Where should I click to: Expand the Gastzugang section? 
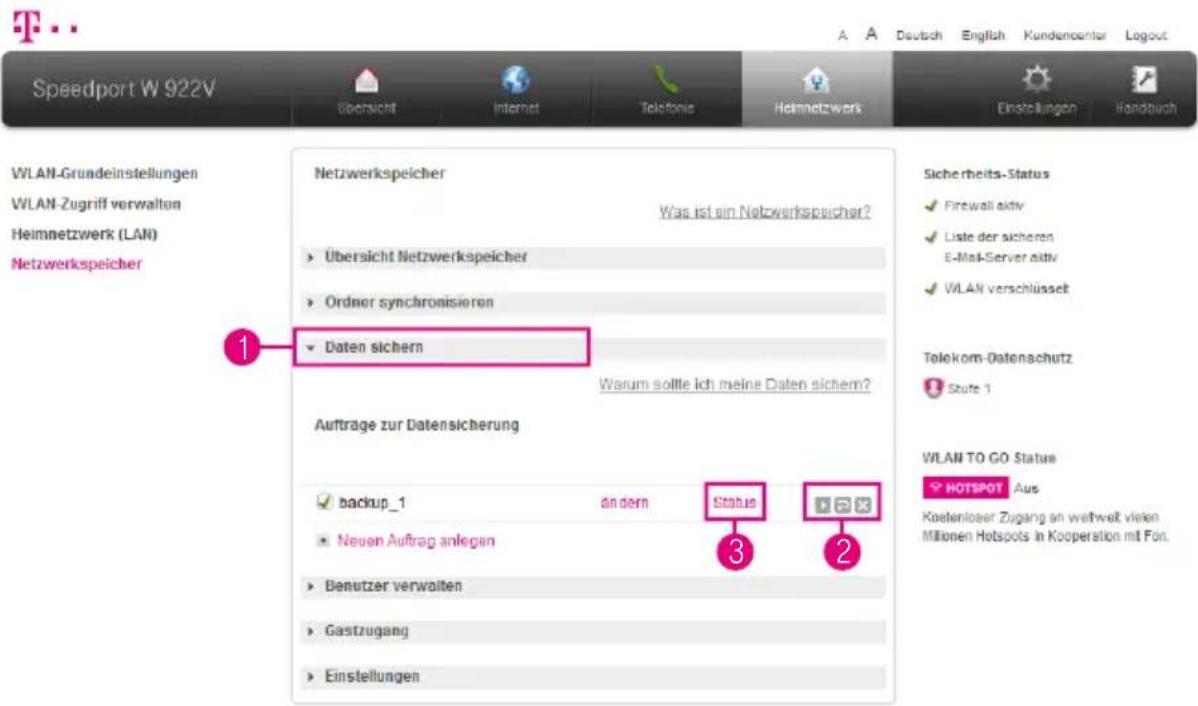[593, 631]
